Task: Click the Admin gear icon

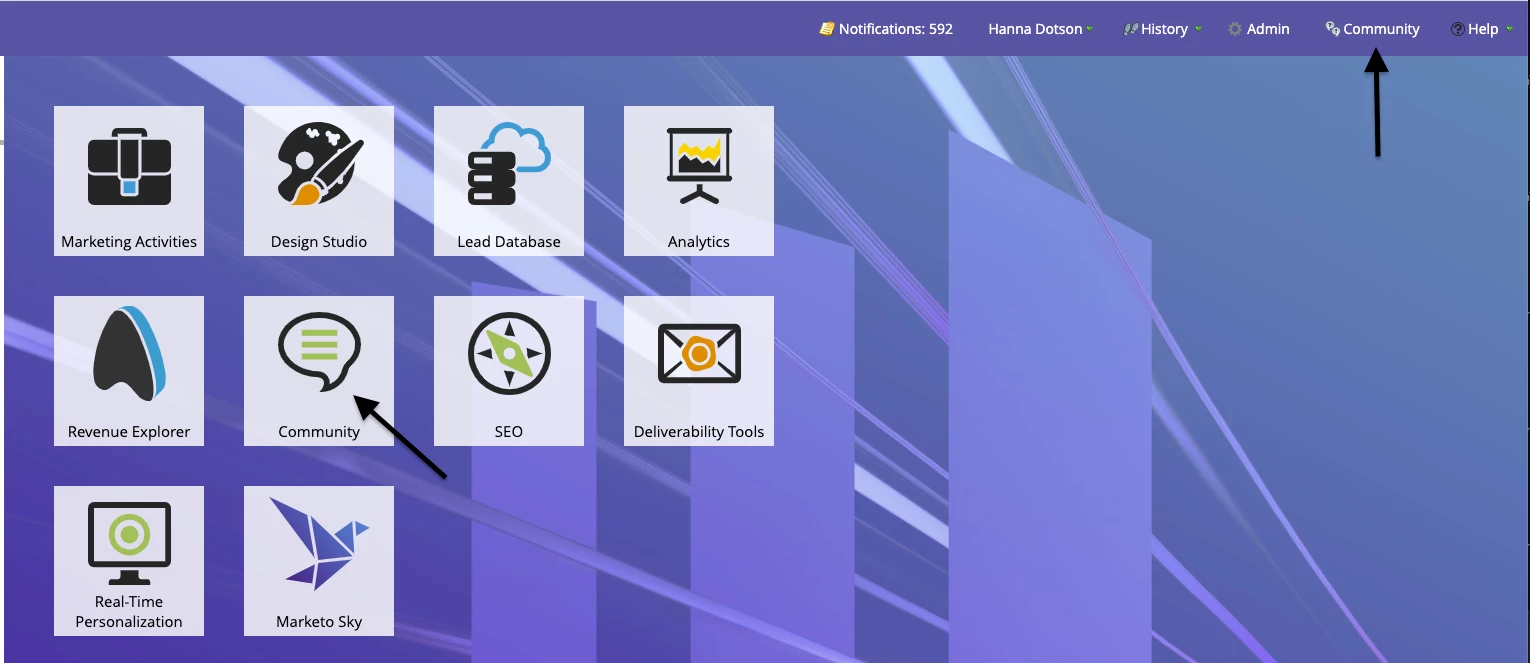Action: click(x=1235, y=29)
